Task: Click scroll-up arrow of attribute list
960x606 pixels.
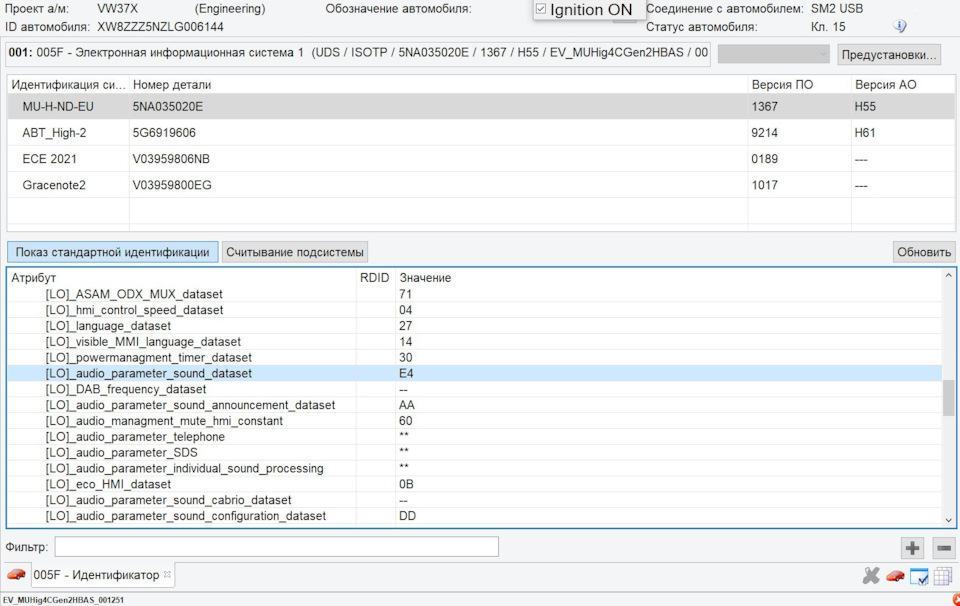Action: tap(948, 275)
